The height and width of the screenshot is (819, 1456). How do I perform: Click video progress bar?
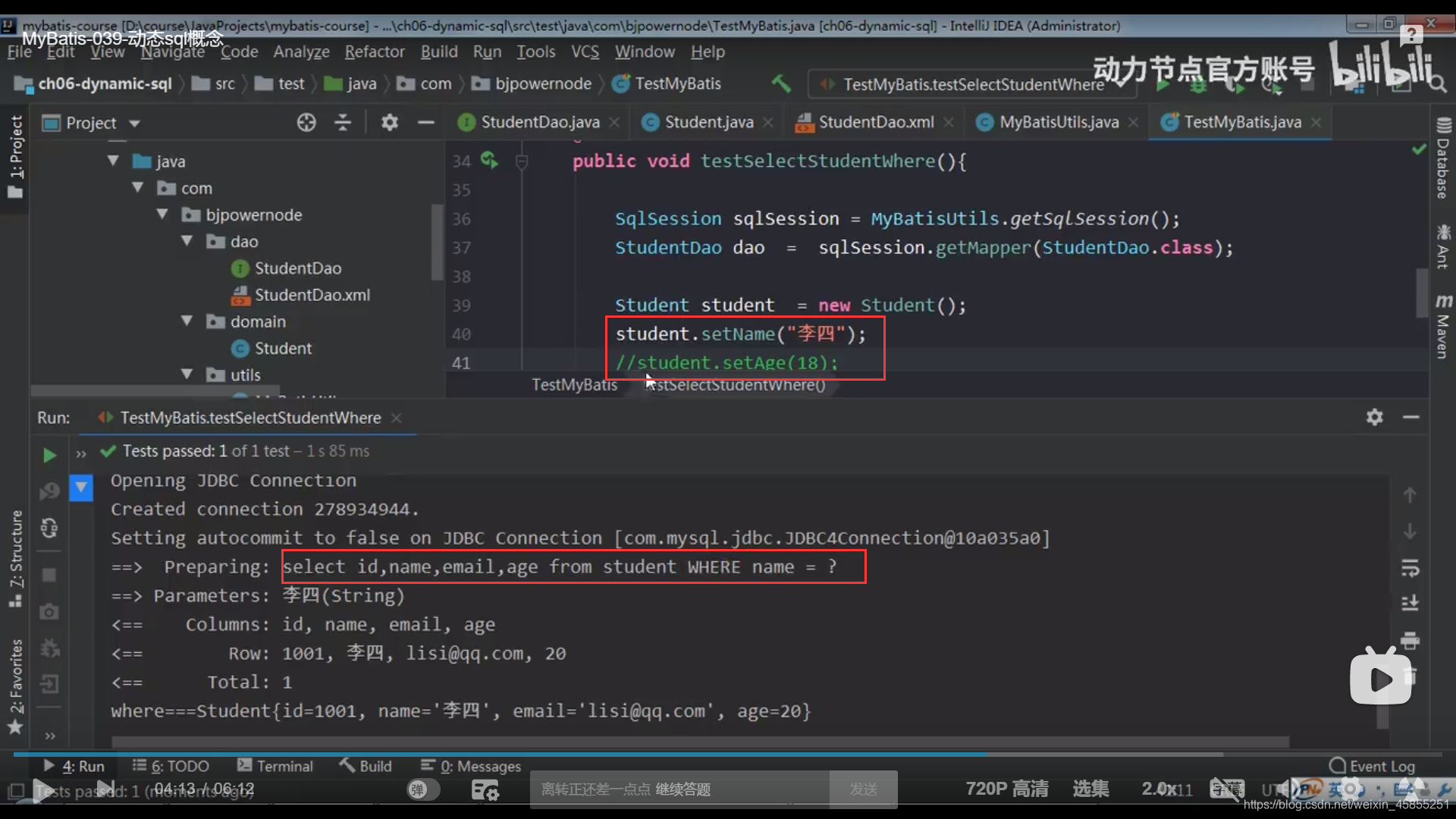[x=728, y=755]
